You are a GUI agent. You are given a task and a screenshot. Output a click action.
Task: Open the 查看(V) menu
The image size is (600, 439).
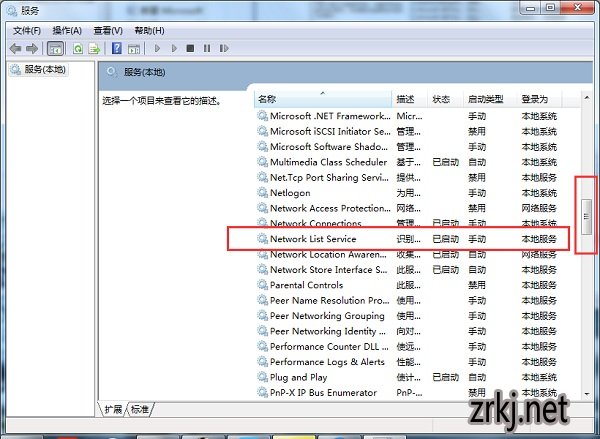[108, 31]
